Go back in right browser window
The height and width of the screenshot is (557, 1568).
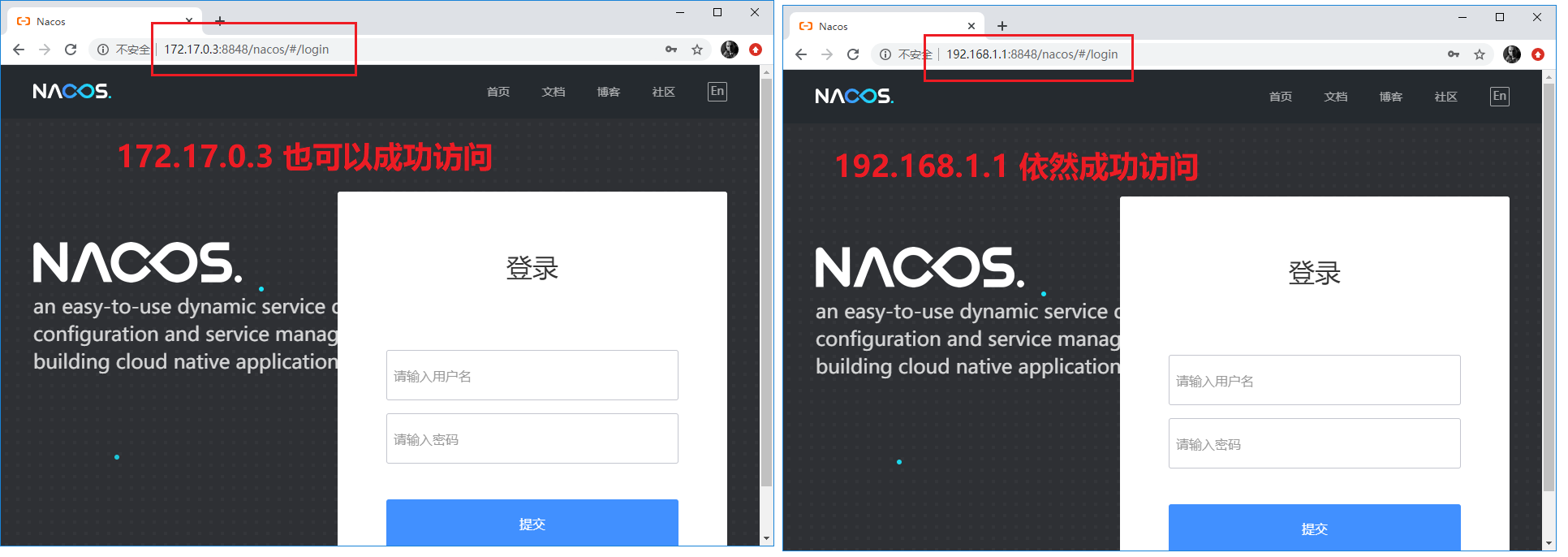click(801, 54)
